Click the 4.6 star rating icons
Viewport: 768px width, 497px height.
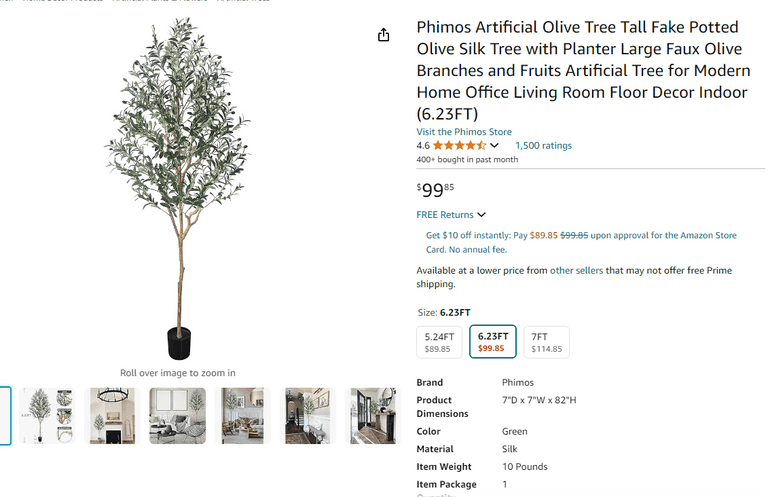(x=459, y=146)
